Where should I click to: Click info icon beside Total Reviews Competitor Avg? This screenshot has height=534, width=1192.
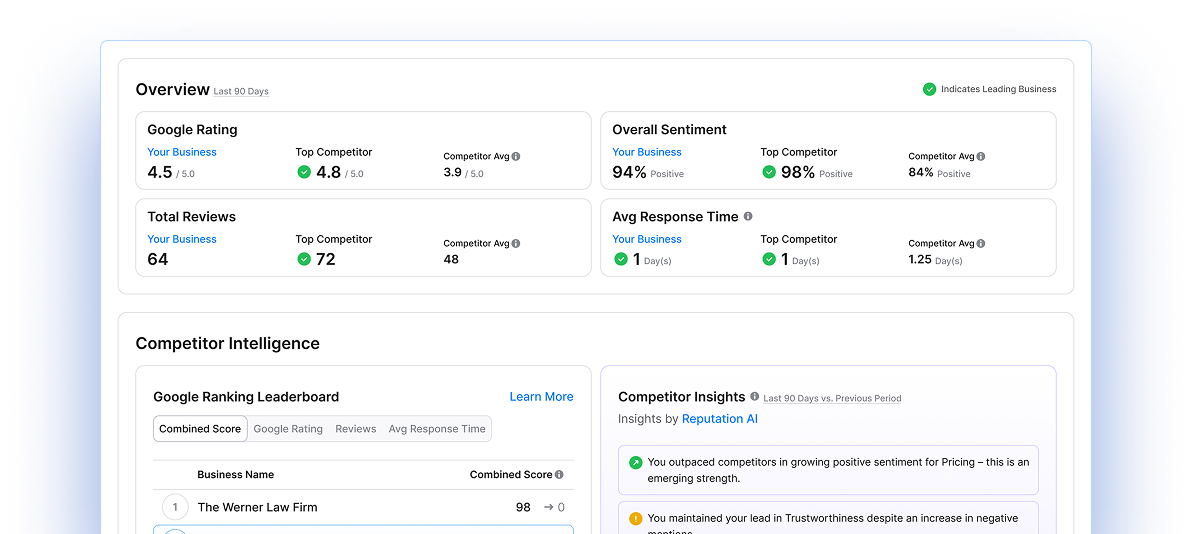pyautogui.click(x=516, y=244)
